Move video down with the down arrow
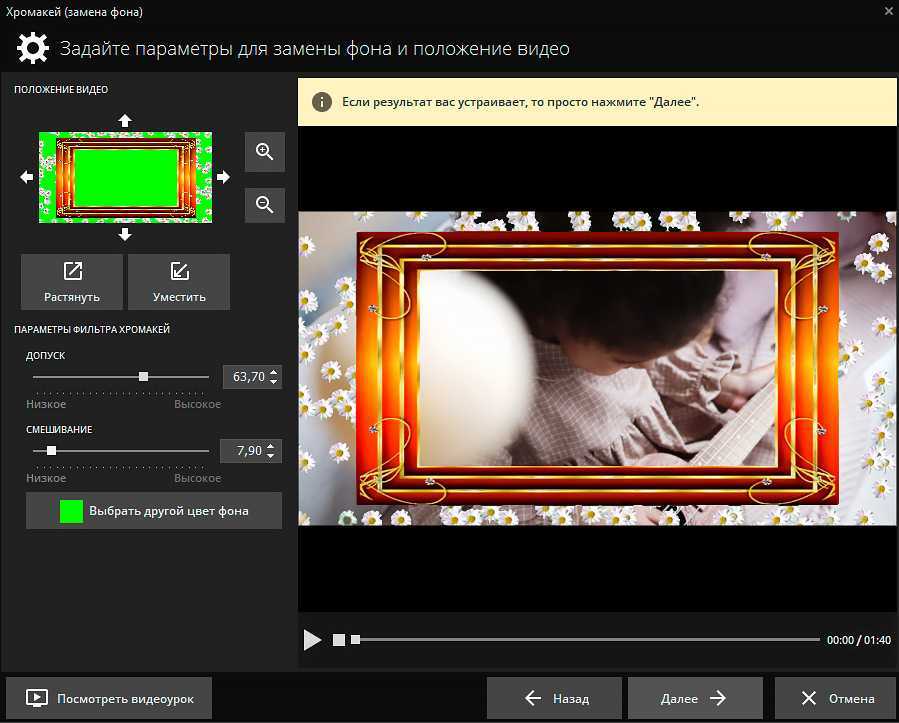 125,234
